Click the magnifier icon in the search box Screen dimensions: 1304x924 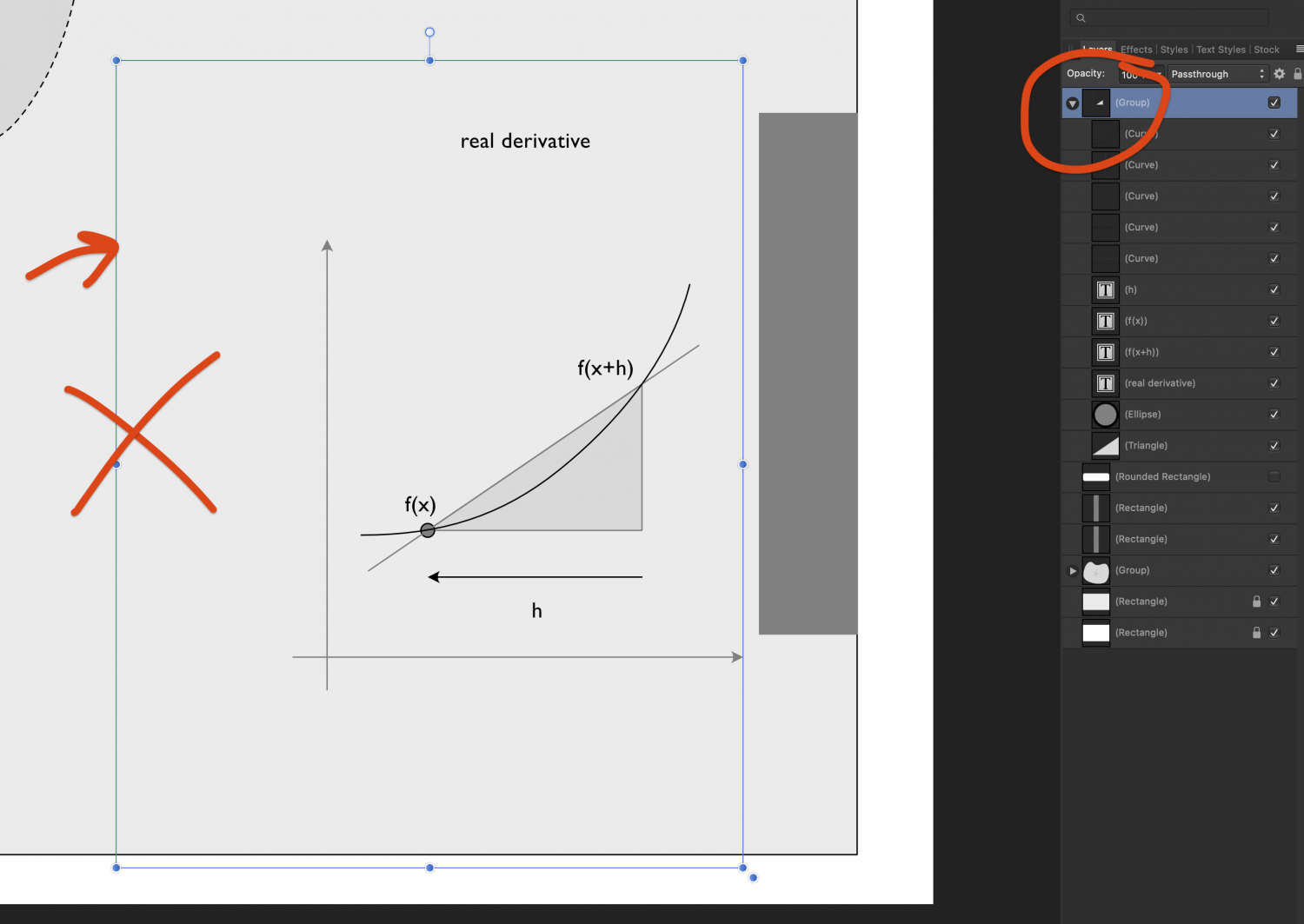(1081, 18)
